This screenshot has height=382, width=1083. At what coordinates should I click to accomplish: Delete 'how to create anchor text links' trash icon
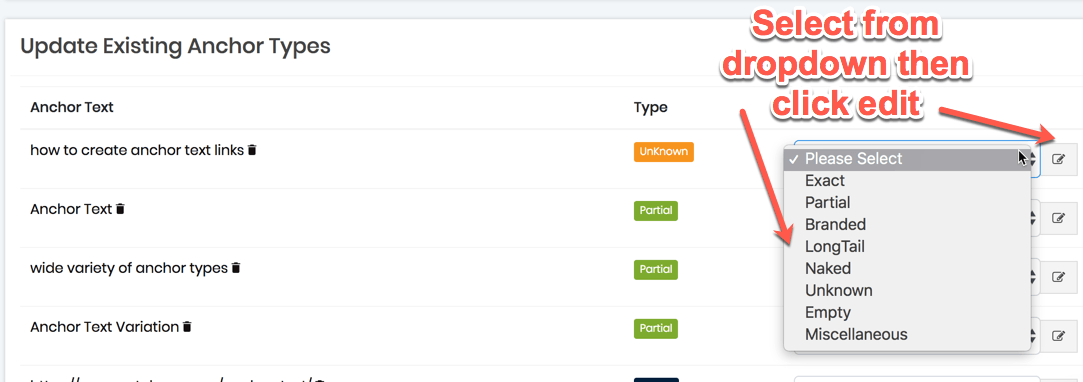coord(252,149)
